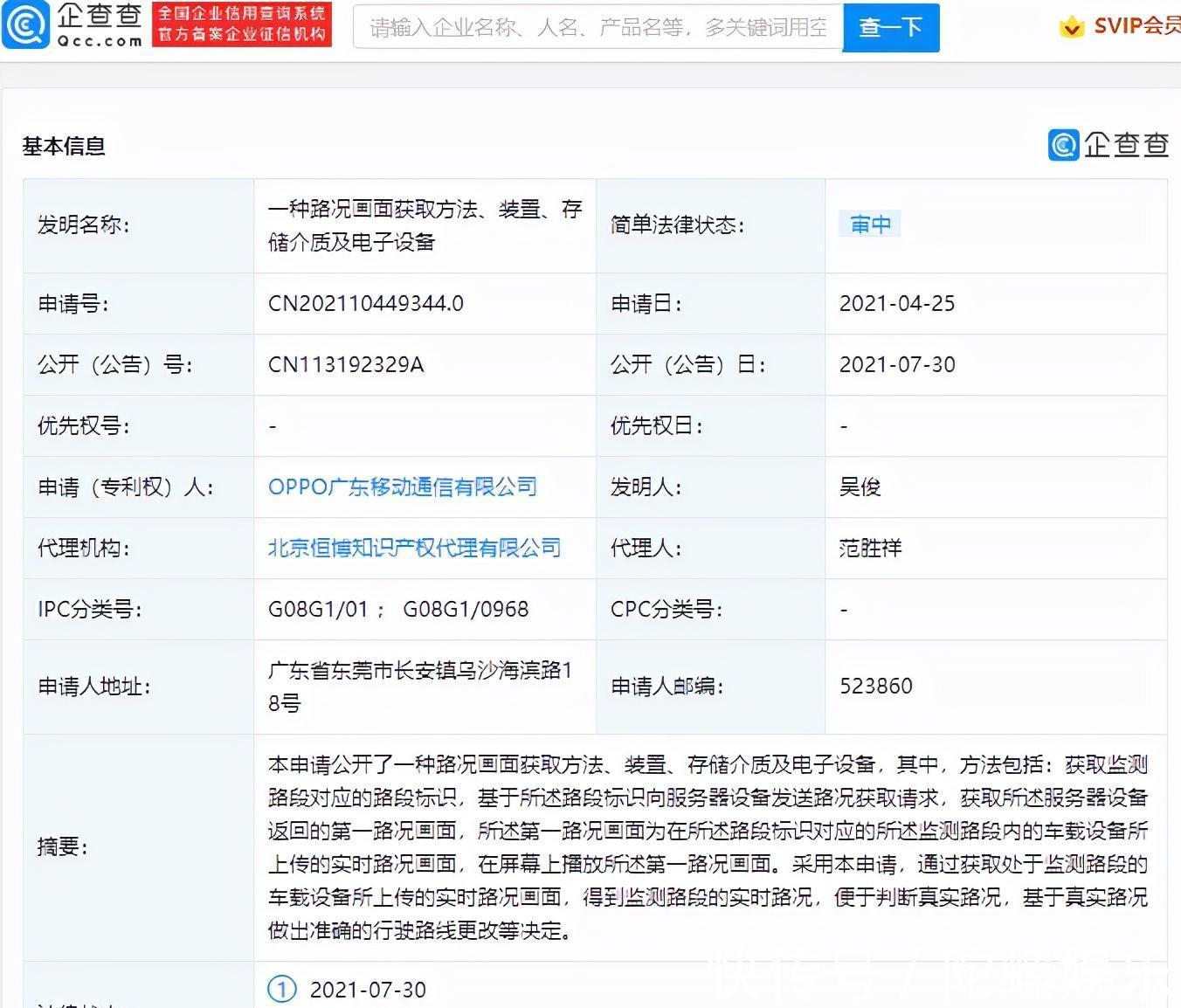
Task: Click the 摘要 label cell
Action: (139, 847)
